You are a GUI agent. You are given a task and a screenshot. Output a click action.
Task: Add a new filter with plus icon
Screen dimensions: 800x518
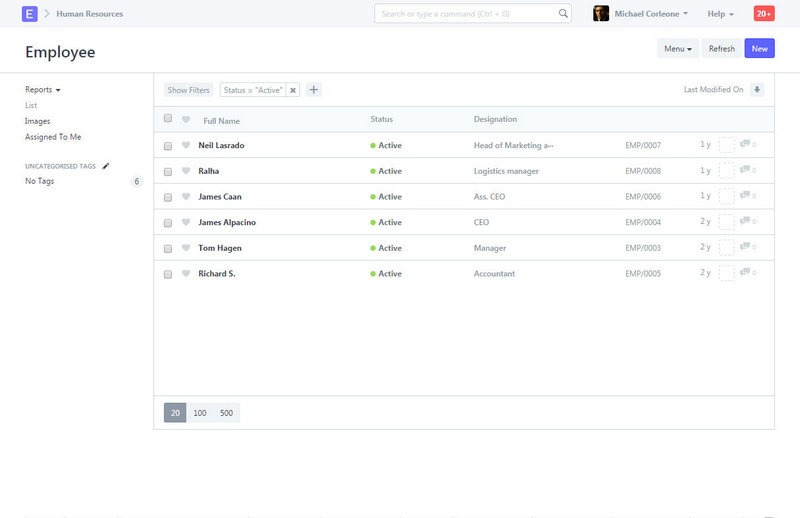pyautogui.click(x=313, y=90)
